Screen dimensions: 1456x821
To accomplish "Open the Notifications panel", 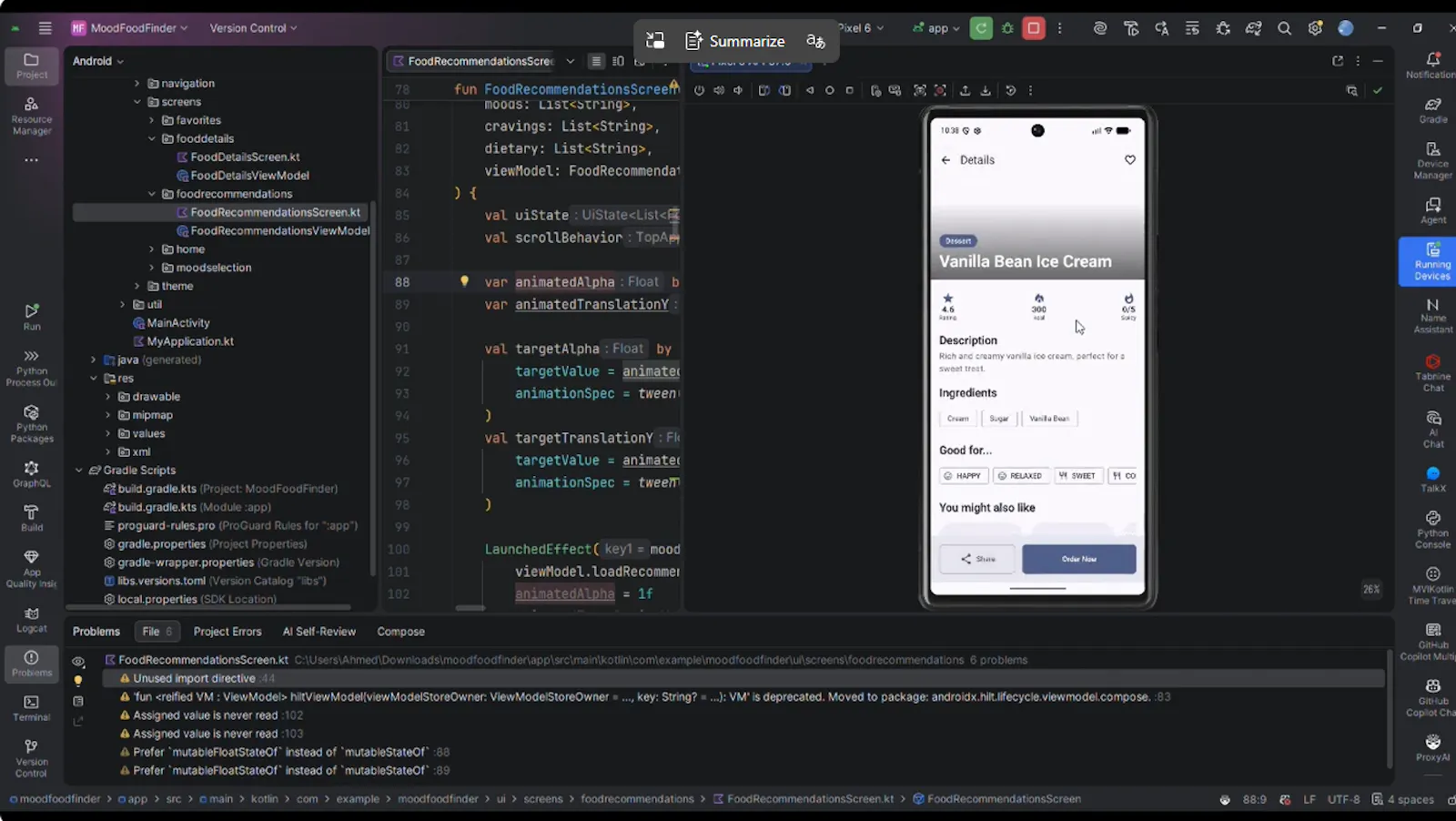I will point(1432,66).
